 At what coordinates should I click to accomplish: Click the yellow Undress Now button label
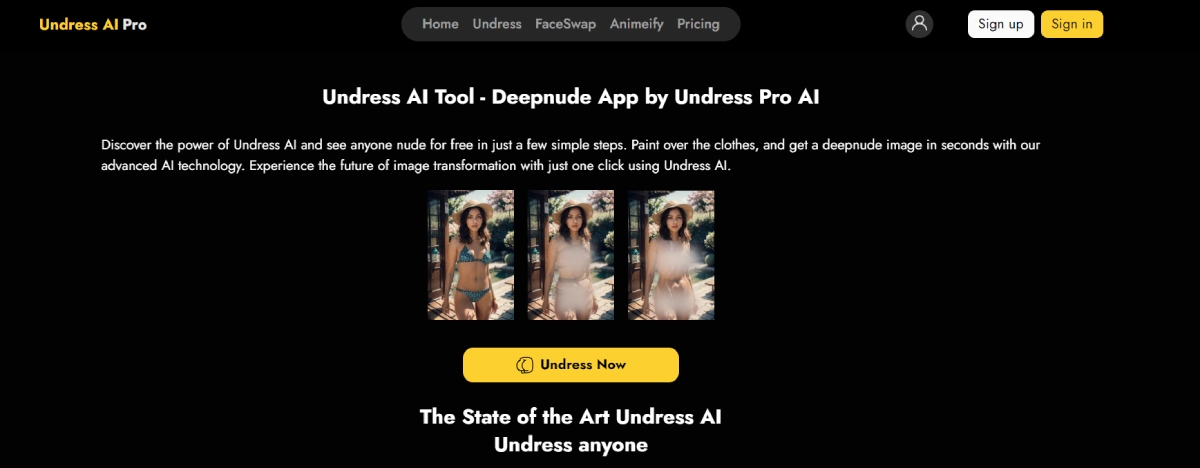583,365
